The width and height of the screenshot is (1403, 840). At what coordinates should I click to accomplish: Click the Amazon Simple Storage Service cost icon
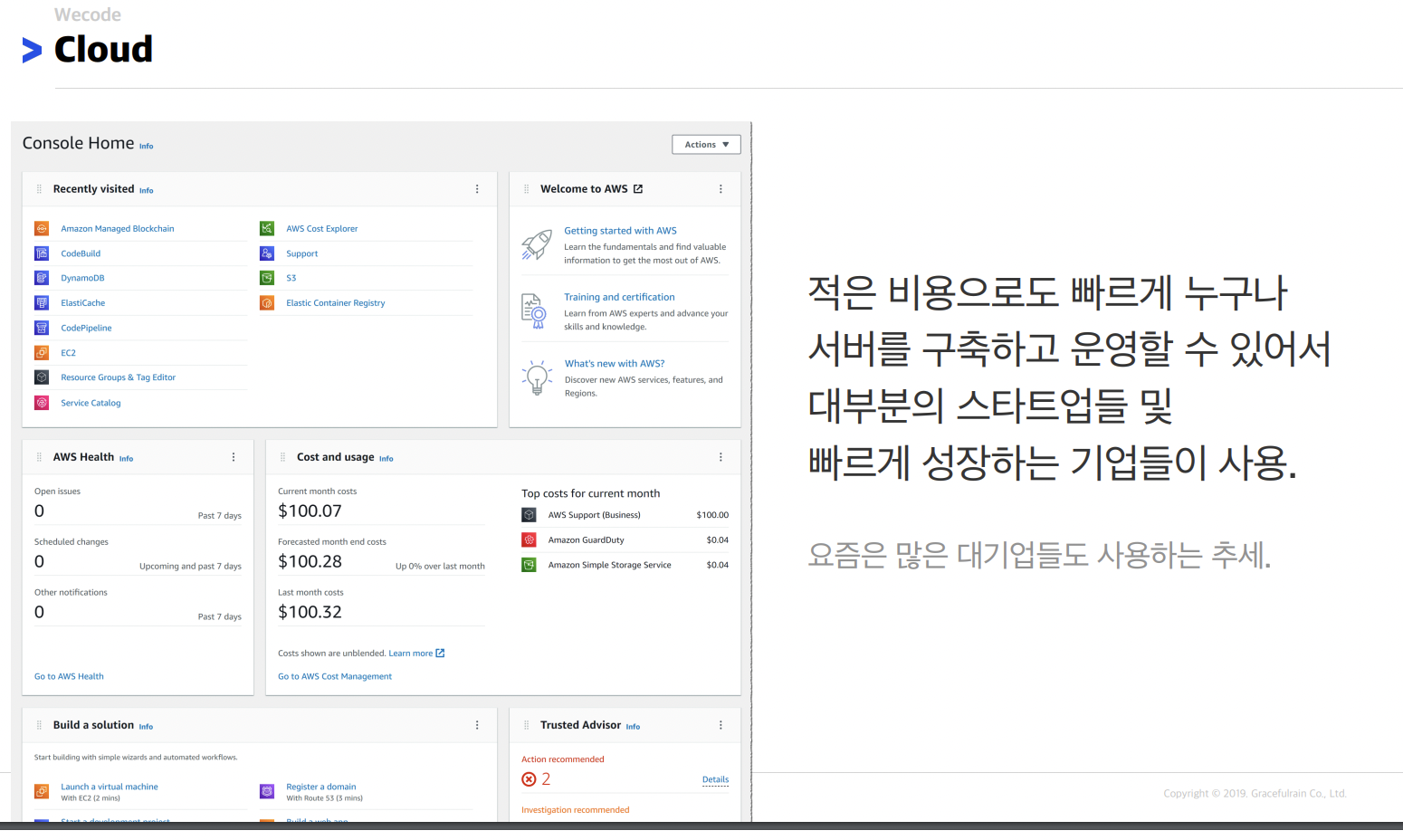tap(530, 564)
